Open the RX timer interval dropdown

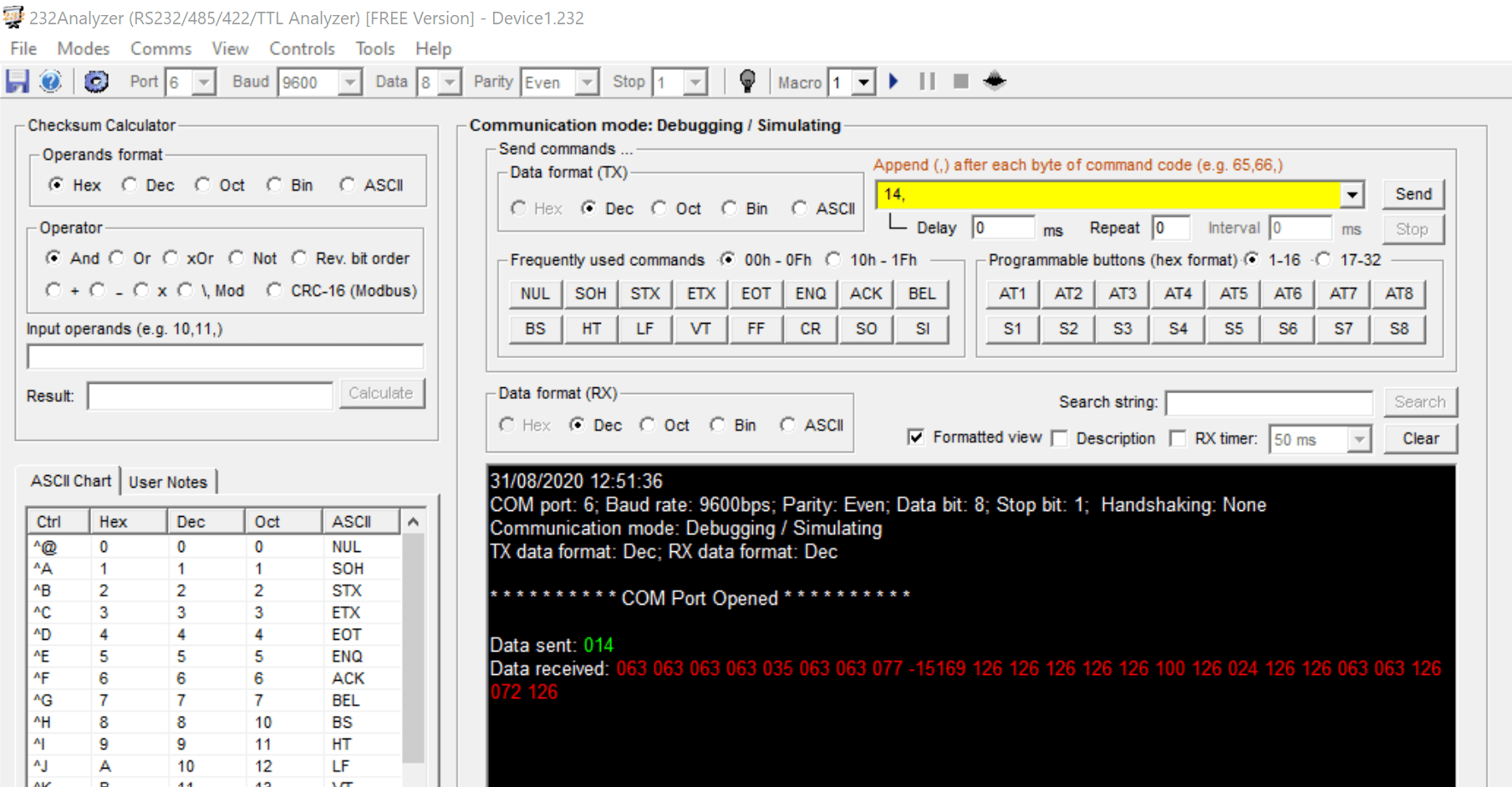point(1360,439)
